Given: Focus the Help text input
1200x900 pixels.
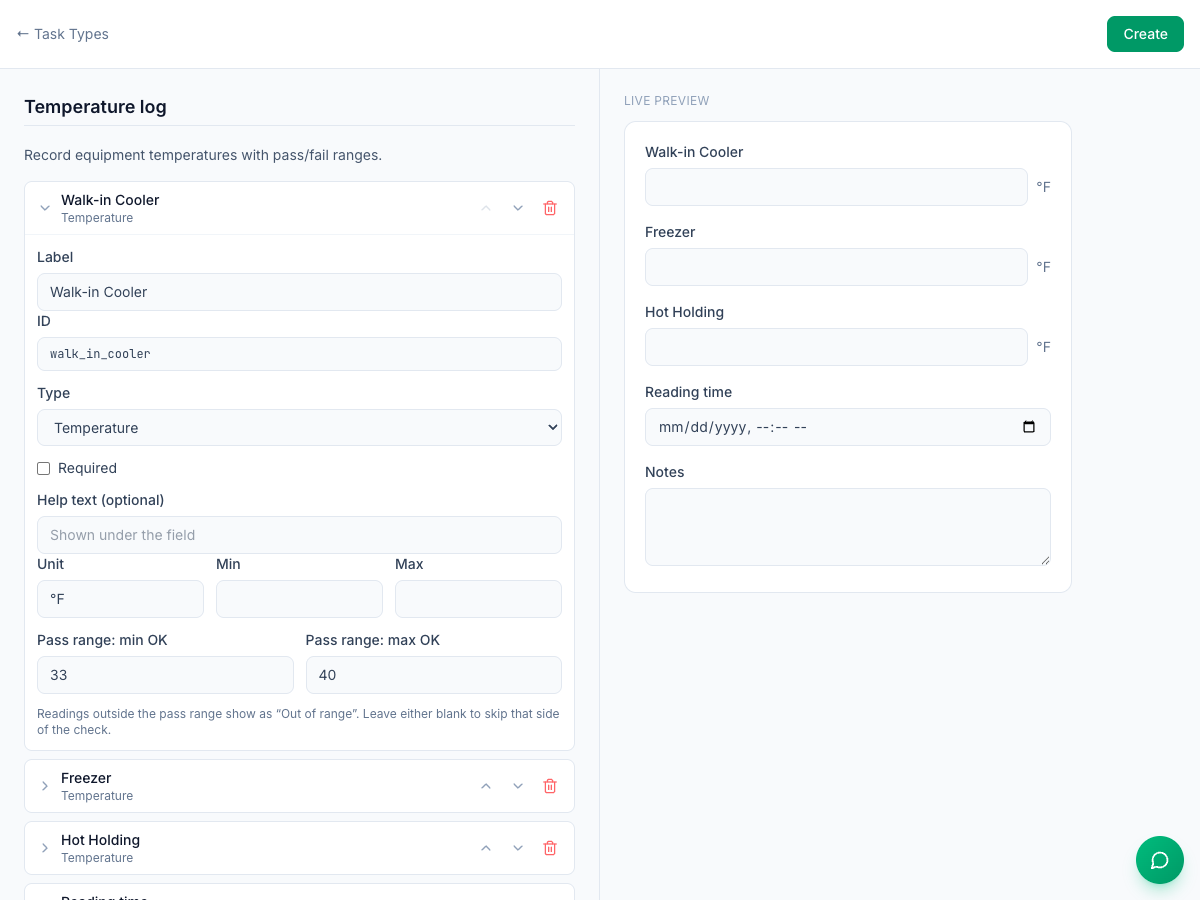Looking at the screenshot, I should (x=299, y=535).
